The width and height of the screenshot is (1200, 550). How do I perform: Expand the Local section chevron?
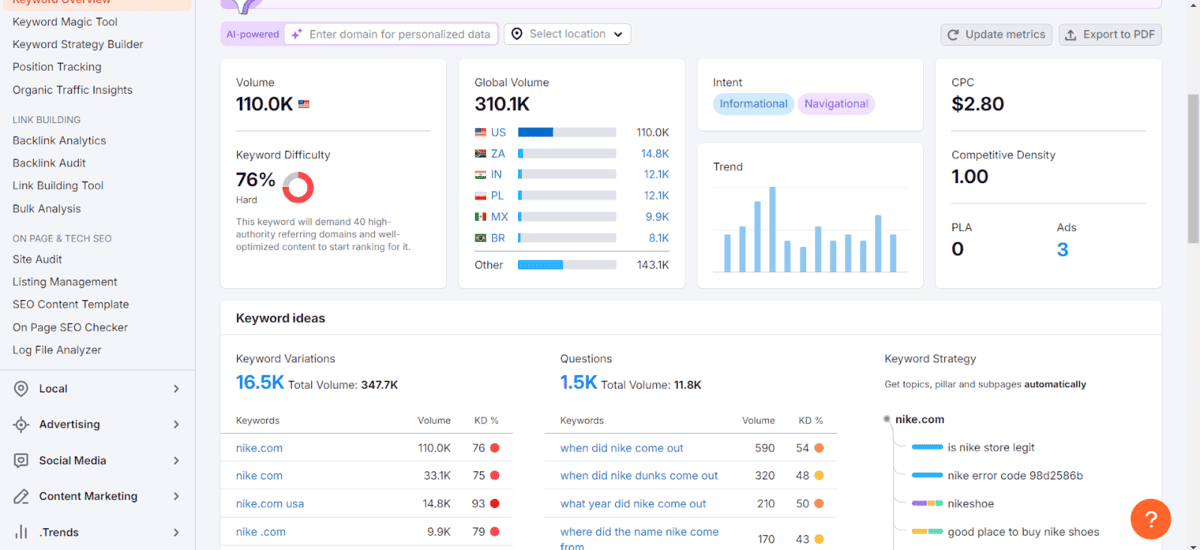176,389
